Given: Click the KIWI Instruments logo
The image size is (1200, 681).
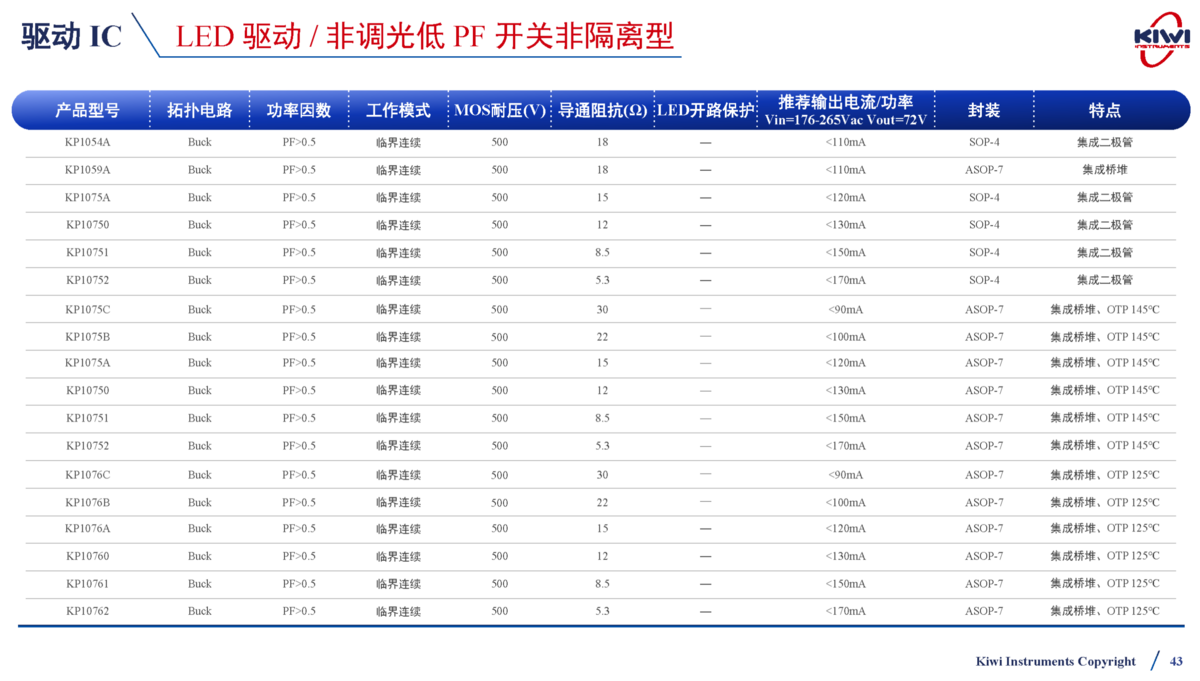Looking at the screenshot, I should (x=1162, y=38).
